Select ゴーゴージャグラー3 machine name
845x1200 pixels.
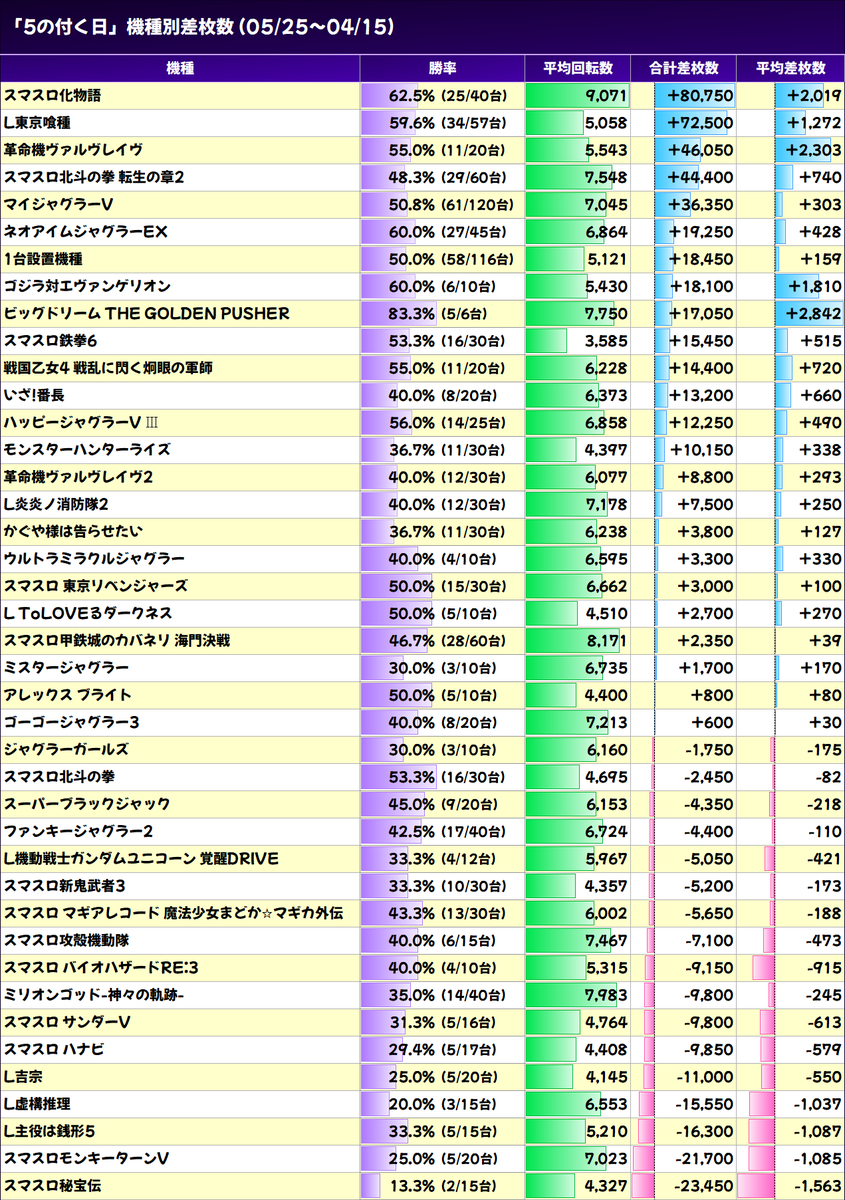pyautogui.click(x=71, y=723)
